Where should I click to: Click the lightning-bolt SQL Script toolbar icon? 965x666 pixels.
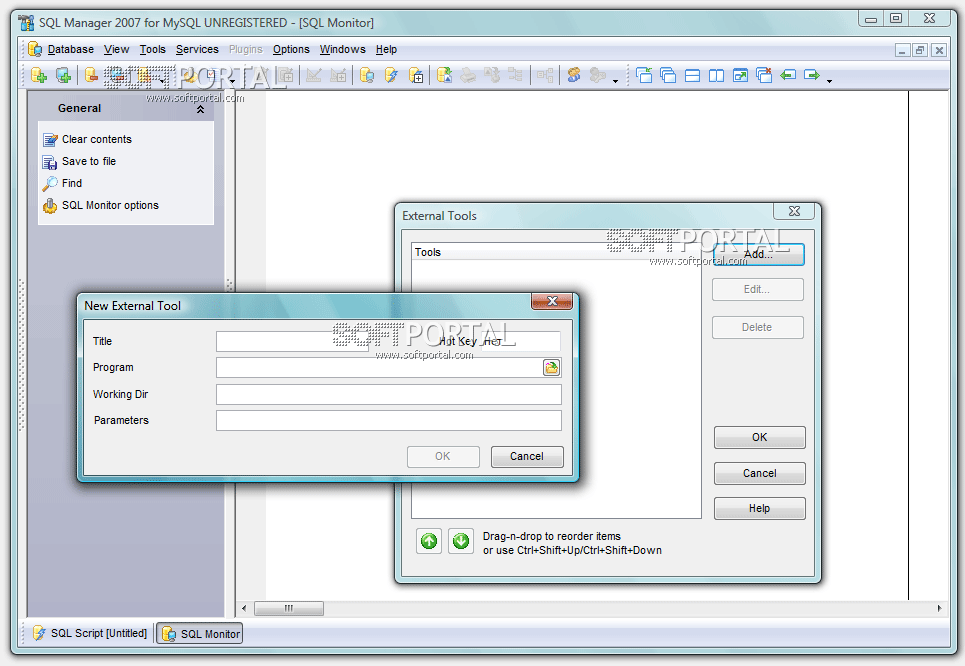pyautogui.click(x=391, y=75)
